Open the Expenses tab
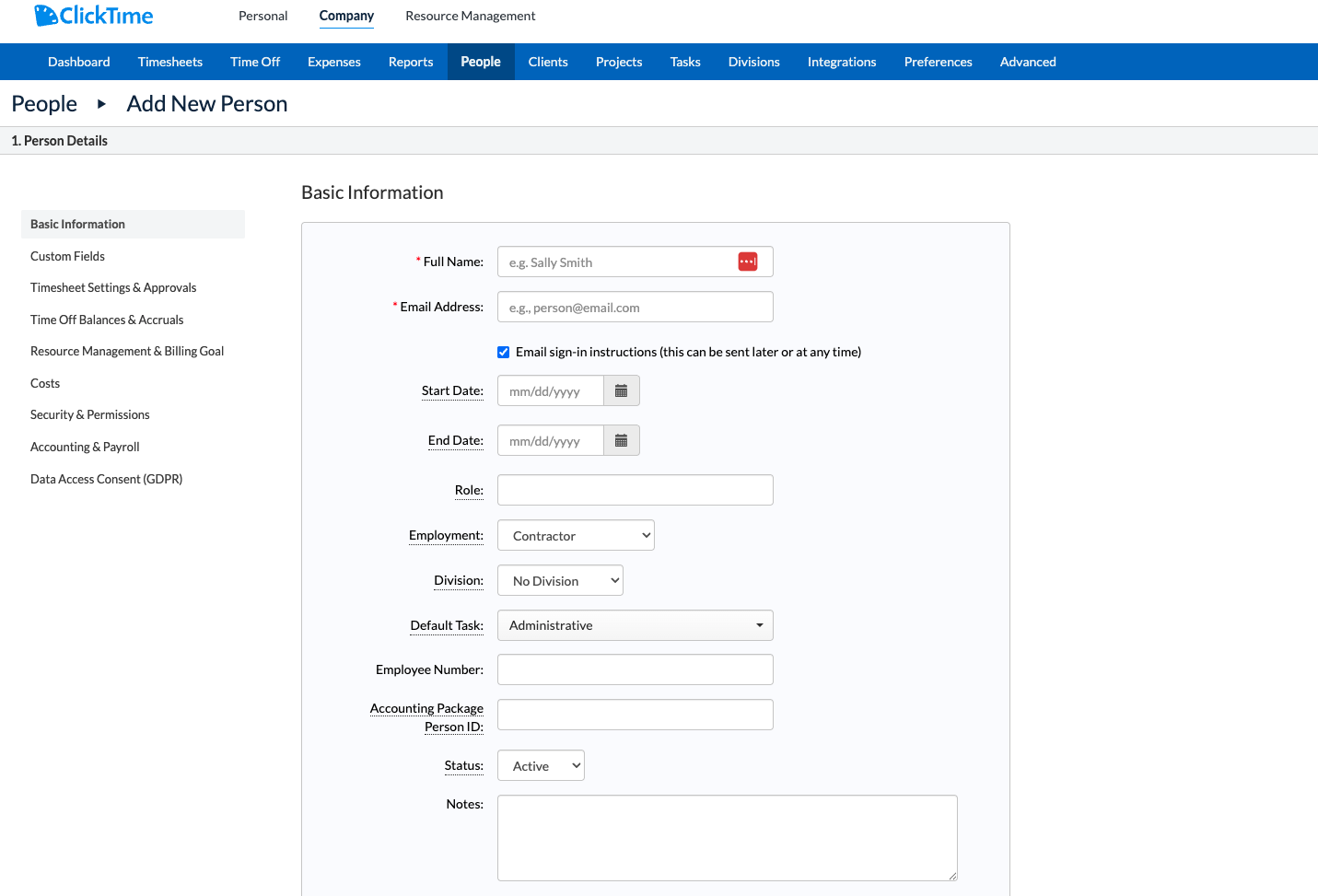This screenshot has height=896, width=1318. pyautogui.click(x=334, y=62)
